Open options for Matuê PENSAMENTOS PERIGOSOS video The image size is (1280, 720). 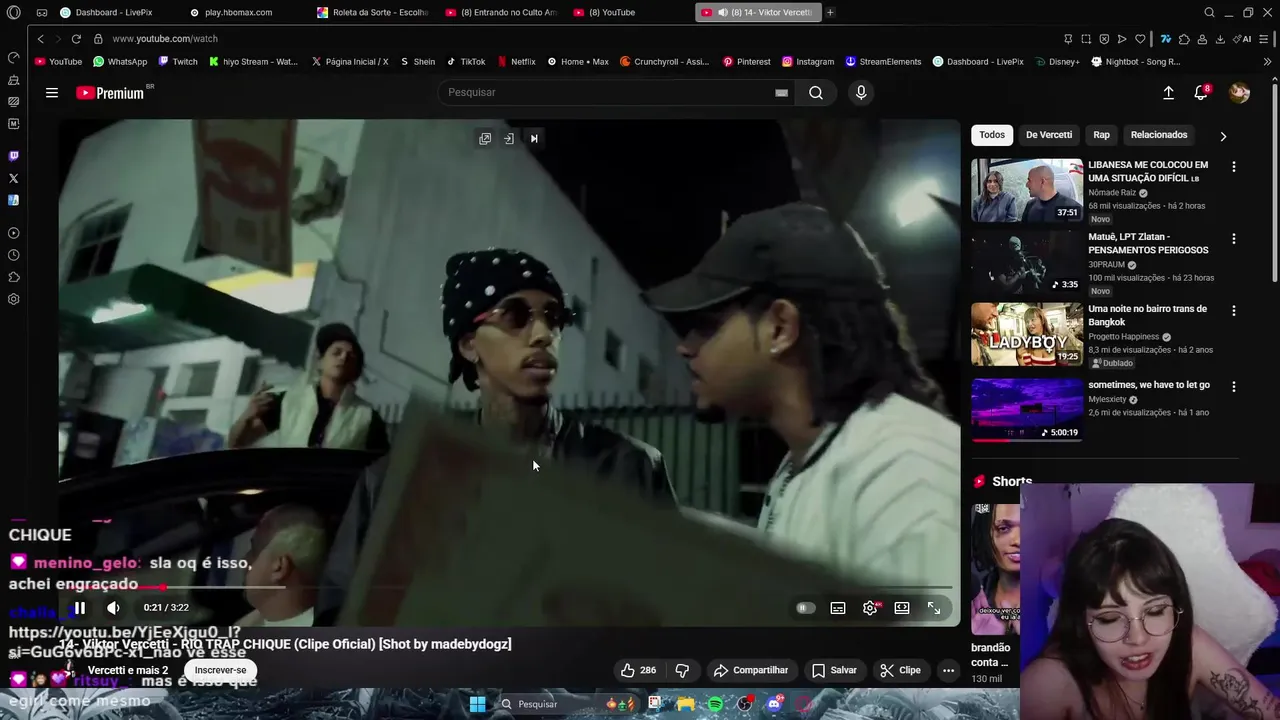[1233, 239]
